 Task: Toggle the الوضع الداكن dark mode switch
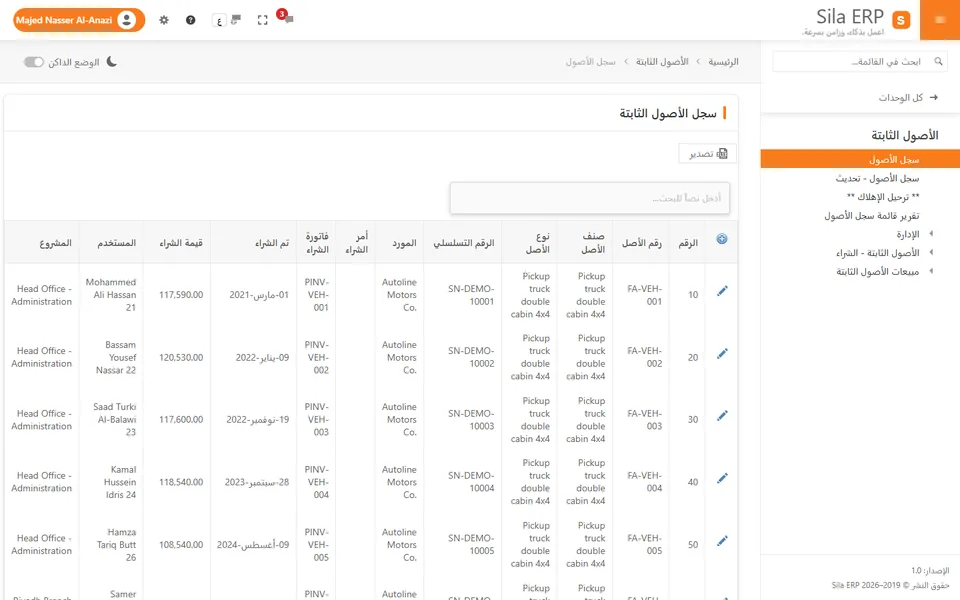point(34,62)
